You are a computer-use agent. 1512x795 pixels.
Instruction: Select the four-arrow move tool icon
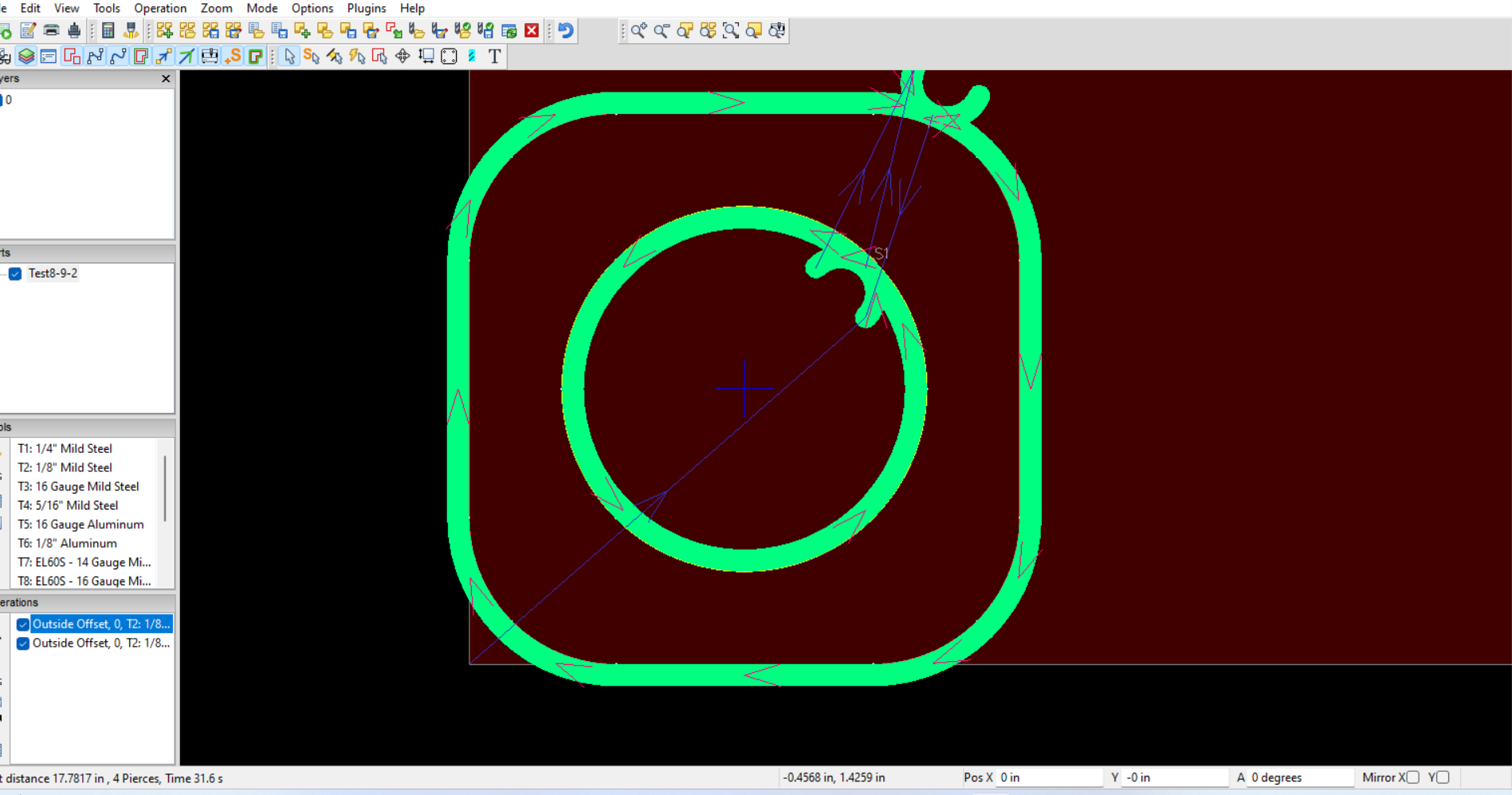(x=403, y=57)
